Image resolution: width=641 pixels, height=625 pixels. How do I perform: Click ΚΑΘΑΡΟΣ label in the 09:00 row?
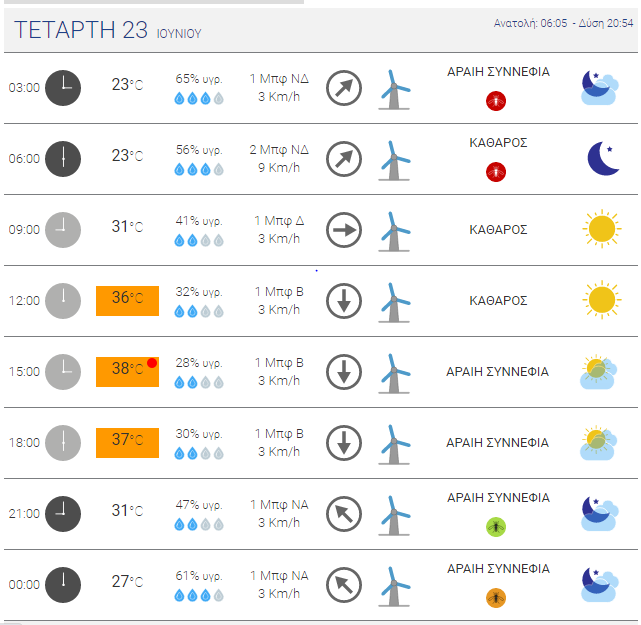tap(498, 230)
